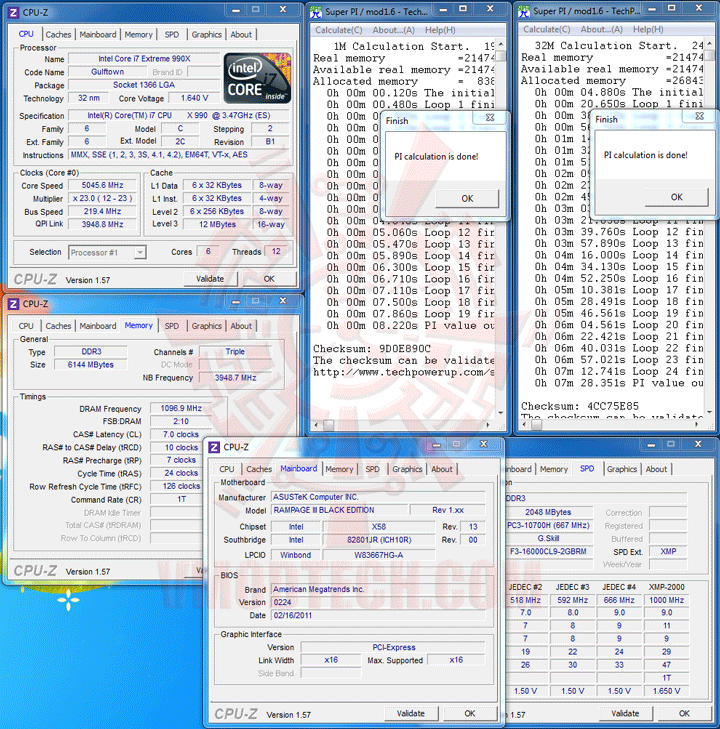Click the QPI Link value 3948.8 MHz
Screen dimensions: 720x729
(103, 224)
